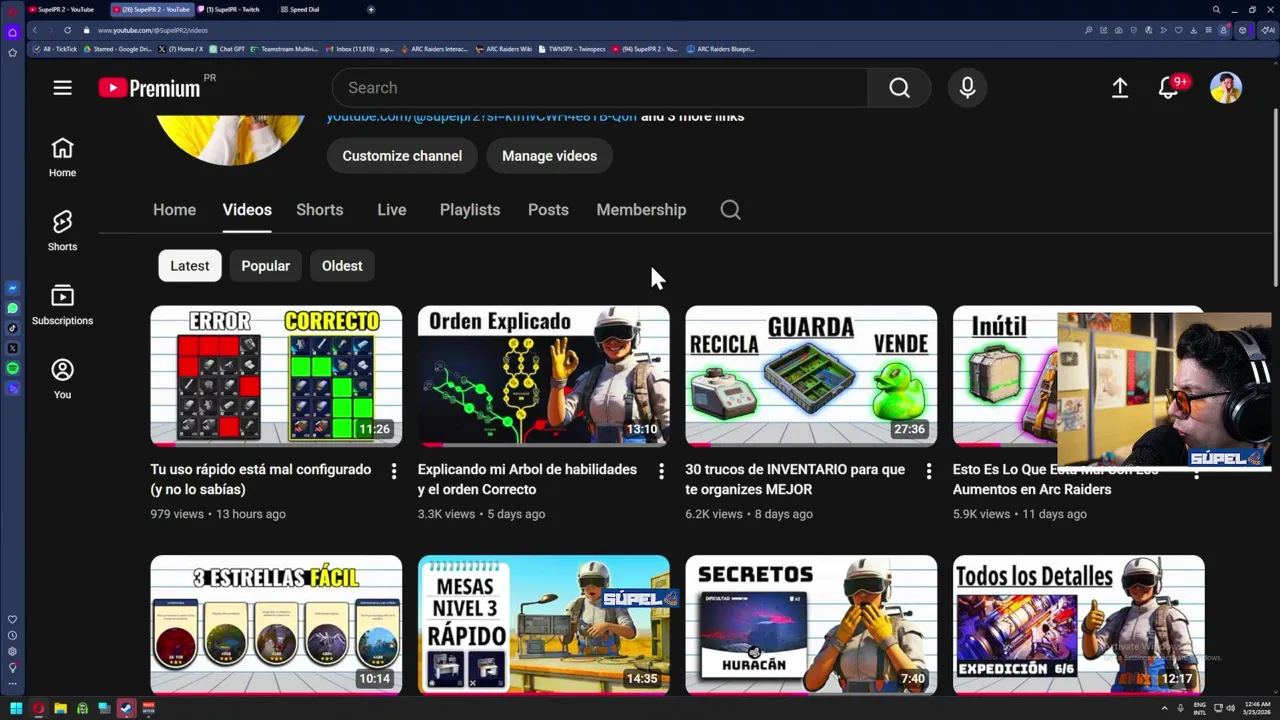
Task: Open more options for '30 trucos de INVENTARIO' video
Action: click(929, 471)
